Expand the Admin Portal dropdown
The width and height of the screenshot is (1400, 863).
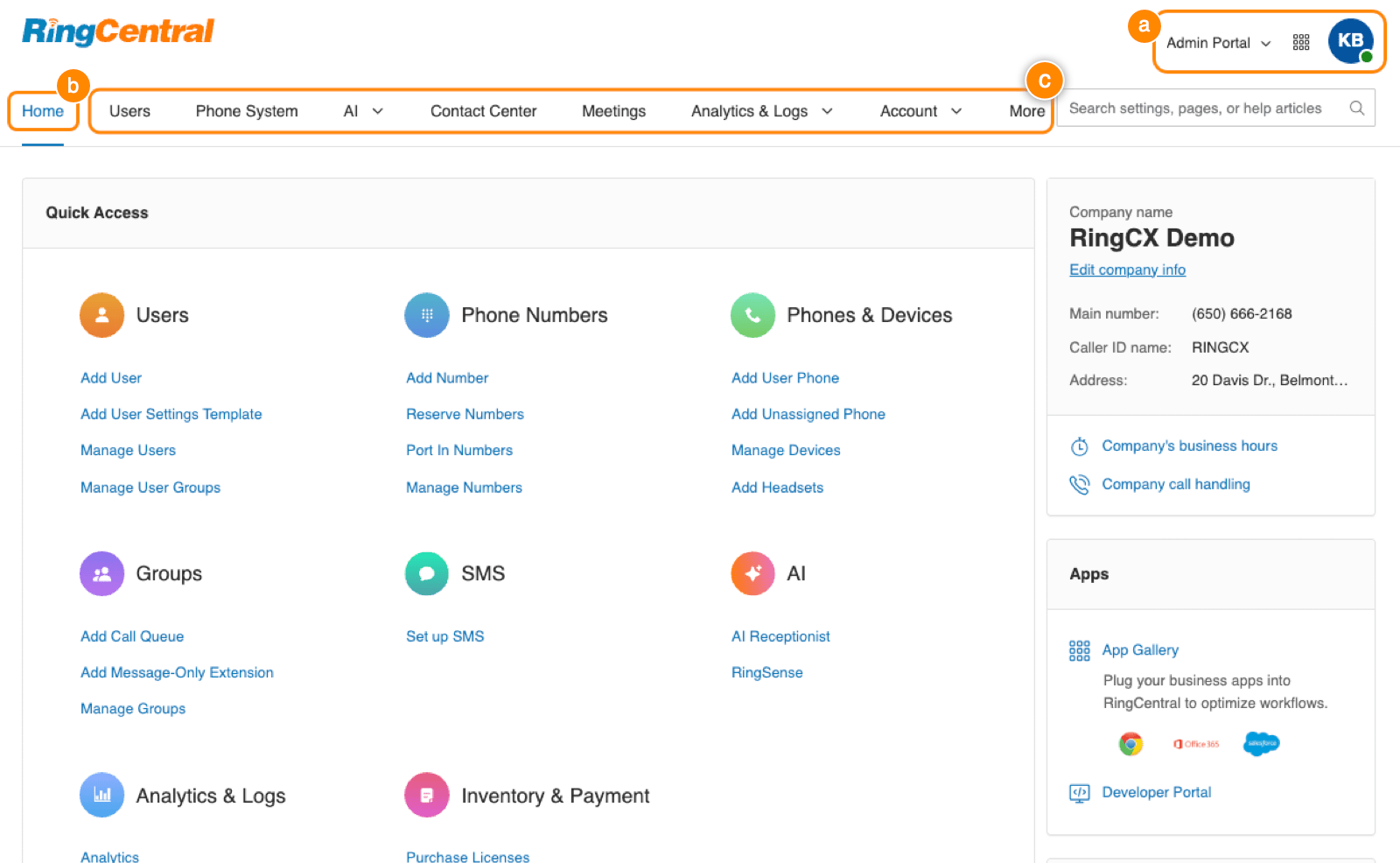[1218, 43]
